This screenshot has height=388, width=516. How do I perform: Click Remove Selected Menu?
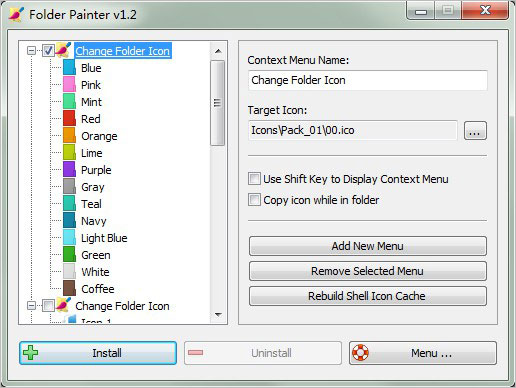(368, 271)
